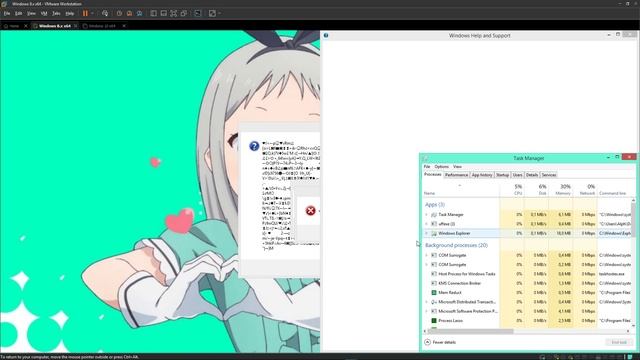The height and width of the screenshot is (360, 640).
Task: Take a snapshot of this virtual machine
Action: coord(119,13)
